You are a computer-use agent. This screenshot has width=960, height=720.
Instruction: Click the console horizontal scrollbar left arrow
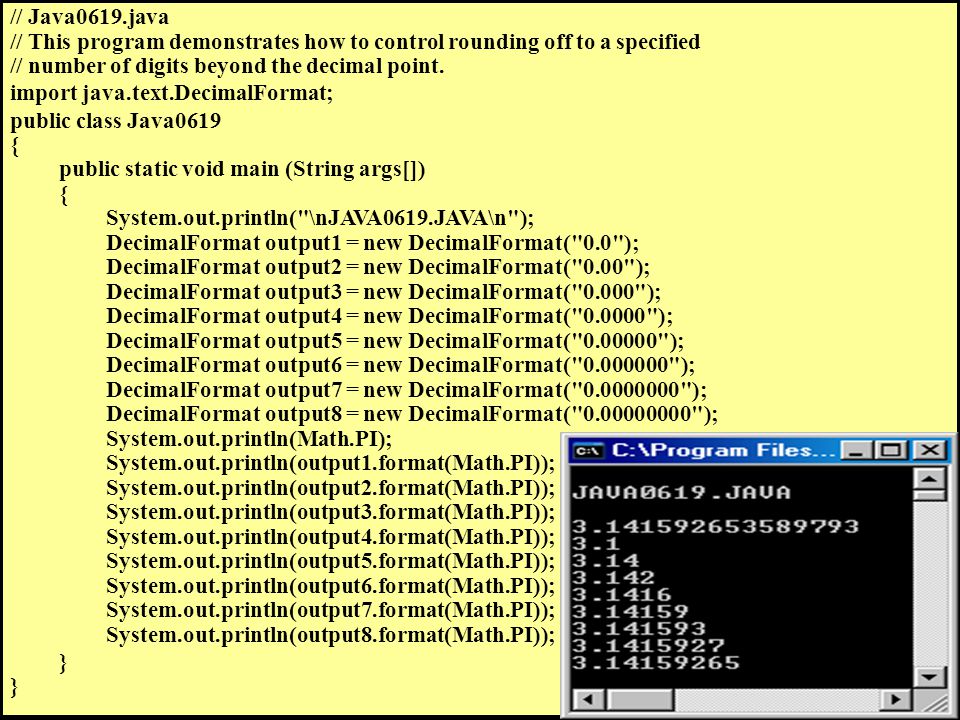click(588, 699)
